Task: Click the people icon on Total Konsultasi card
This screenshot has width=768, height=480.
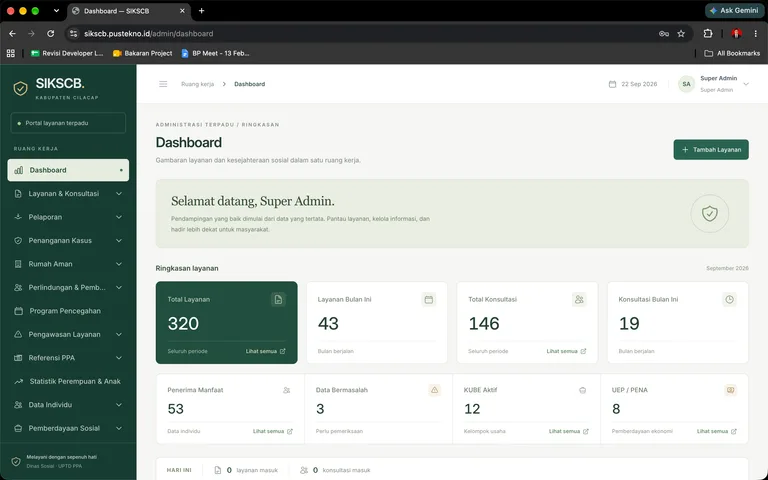Action: point(579,300)
